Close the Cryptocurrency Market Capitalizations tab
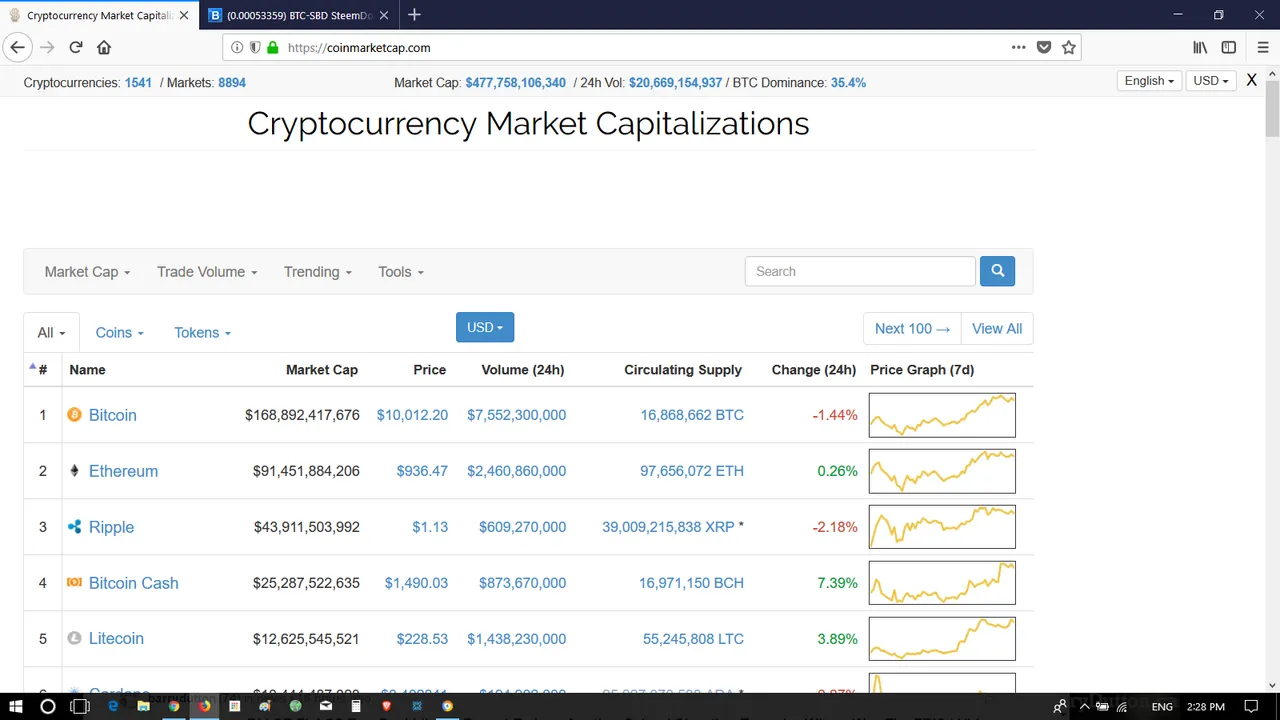Viewport: 1280px width, 720px height. tap(184, 15)
